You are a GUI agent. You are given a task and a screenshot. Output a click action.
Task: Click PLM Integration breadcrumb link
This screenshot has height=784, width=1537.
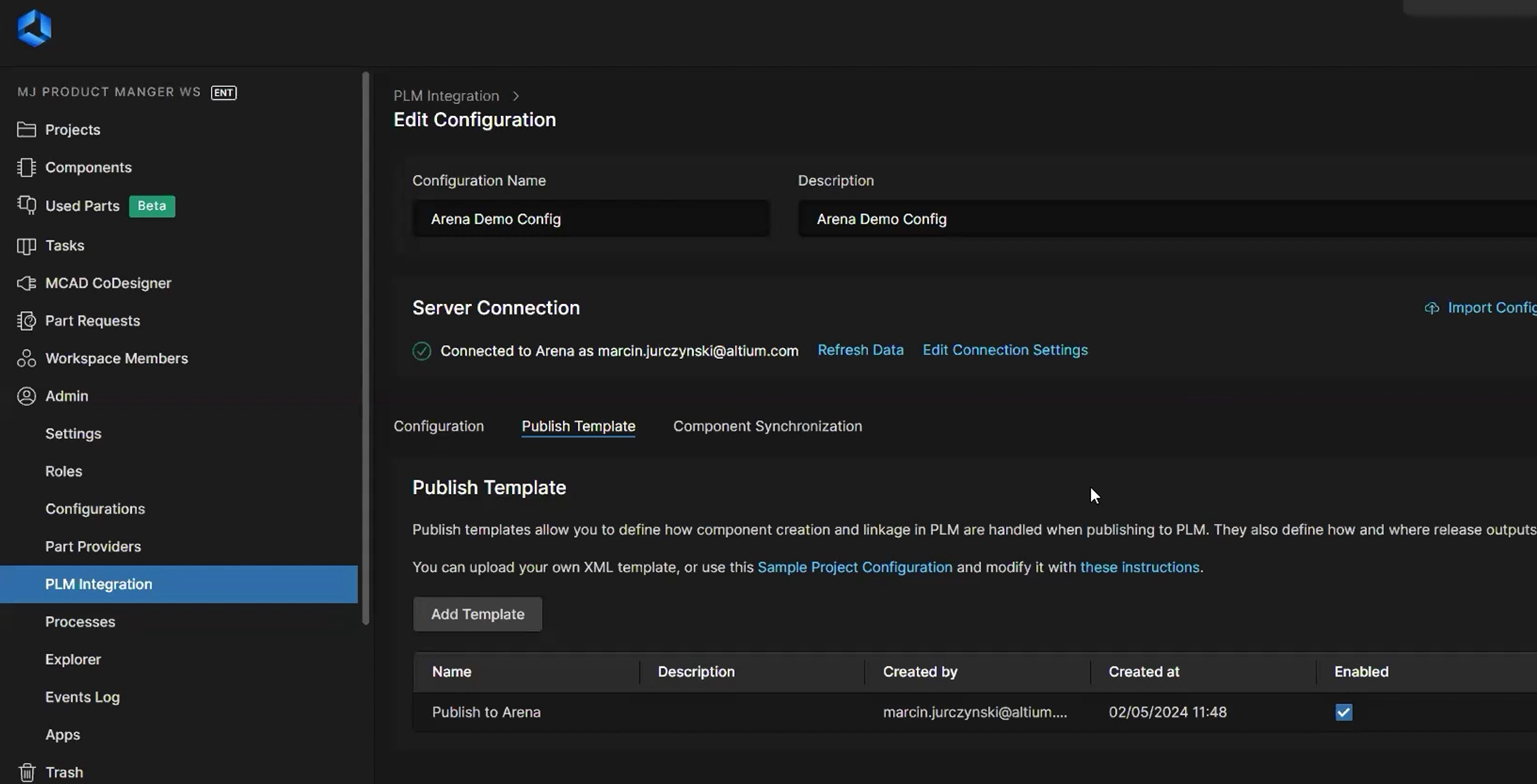[x=446, y=96]
